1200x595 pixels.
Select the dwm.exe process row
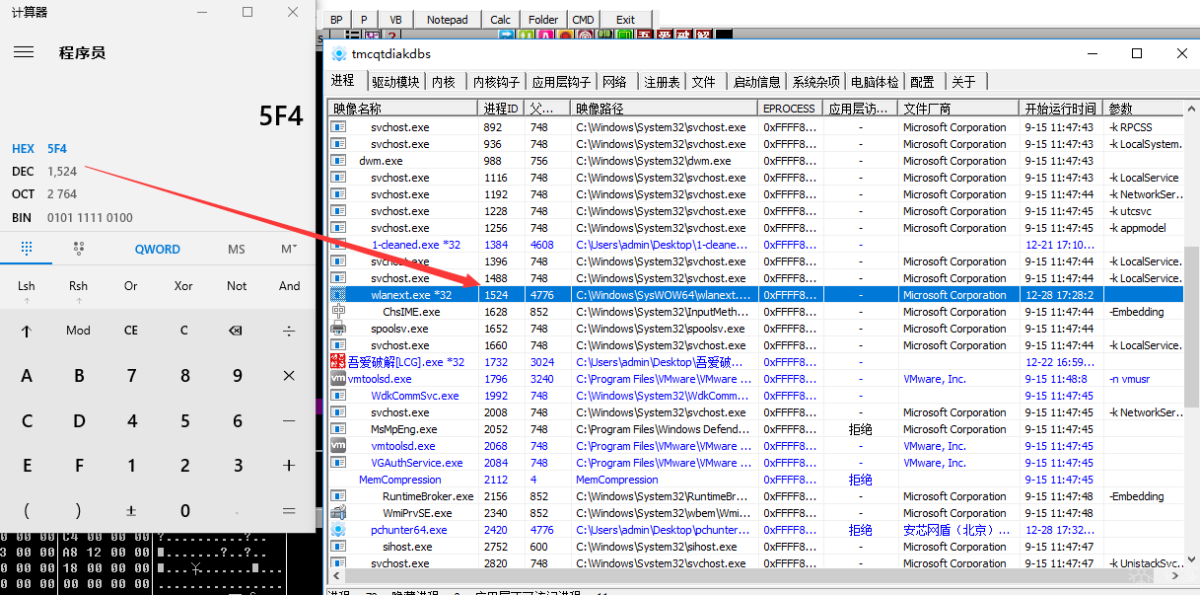point(756,161)
